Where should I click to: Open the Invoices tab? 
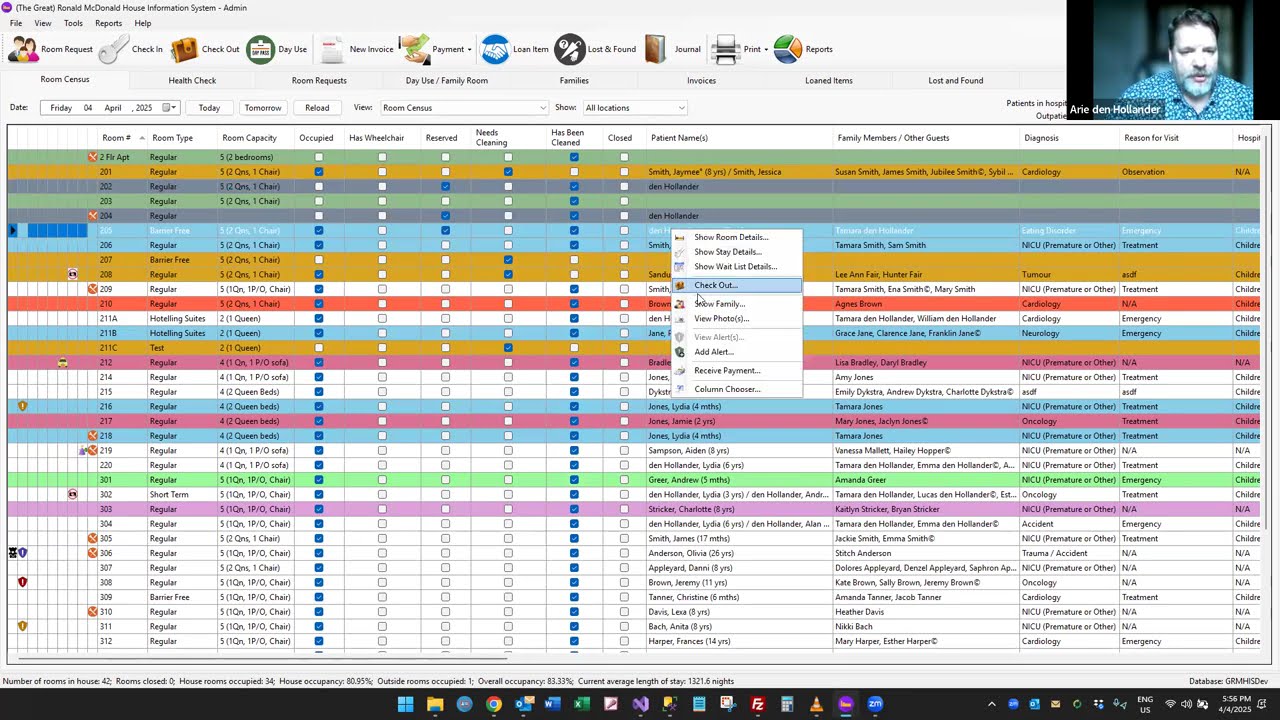(701, 80)
